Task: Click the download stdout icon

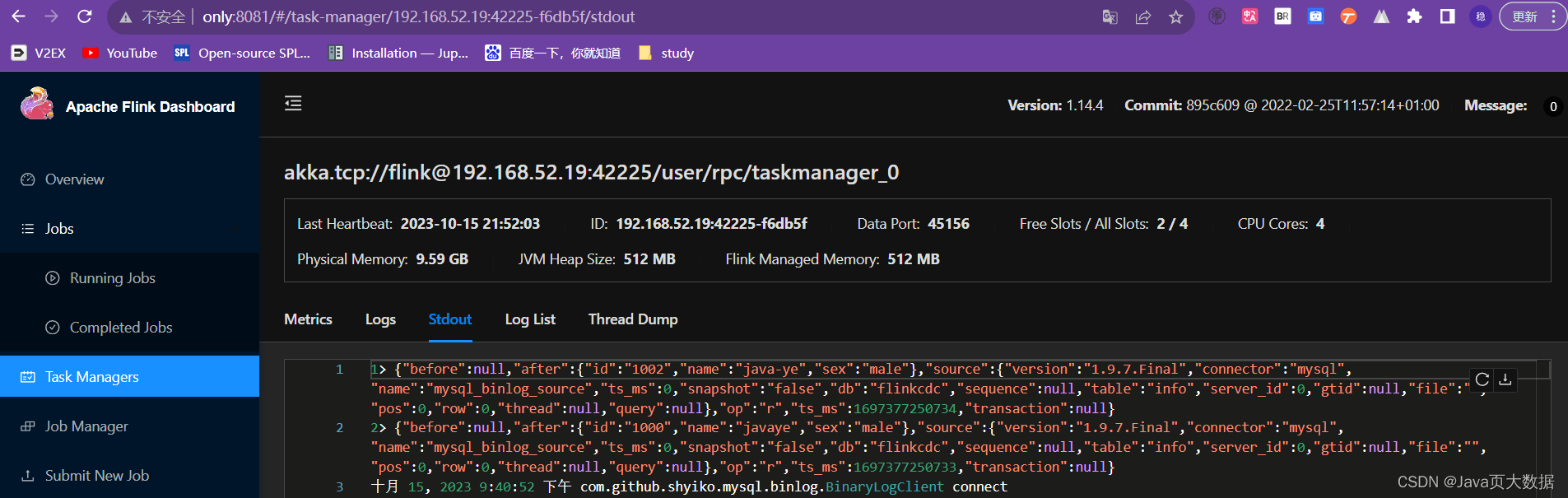Action: point(1505,379)
